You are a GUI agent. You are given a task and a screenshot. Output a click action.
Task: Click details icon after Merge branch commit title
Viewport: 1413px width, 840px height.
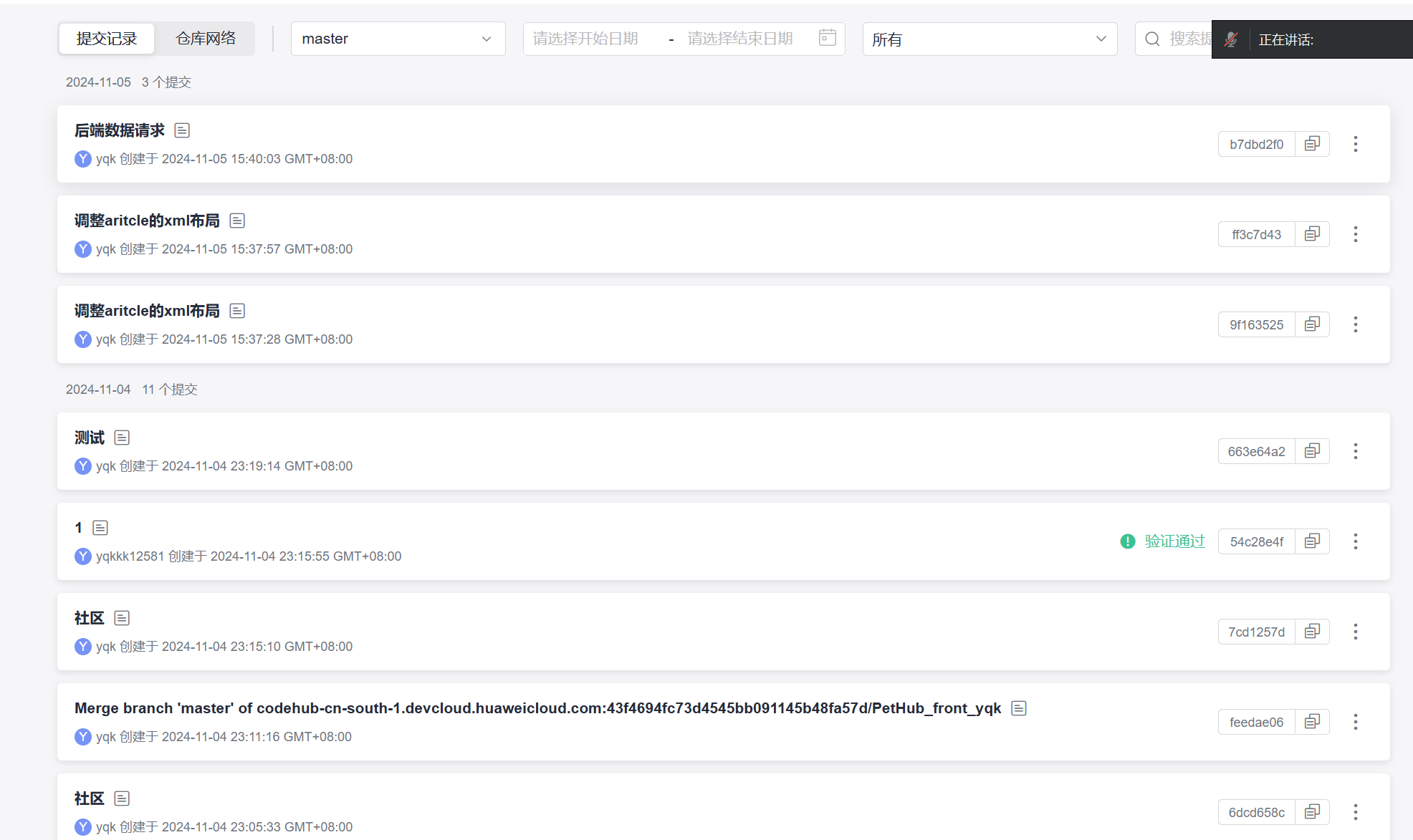point(1018,708)
